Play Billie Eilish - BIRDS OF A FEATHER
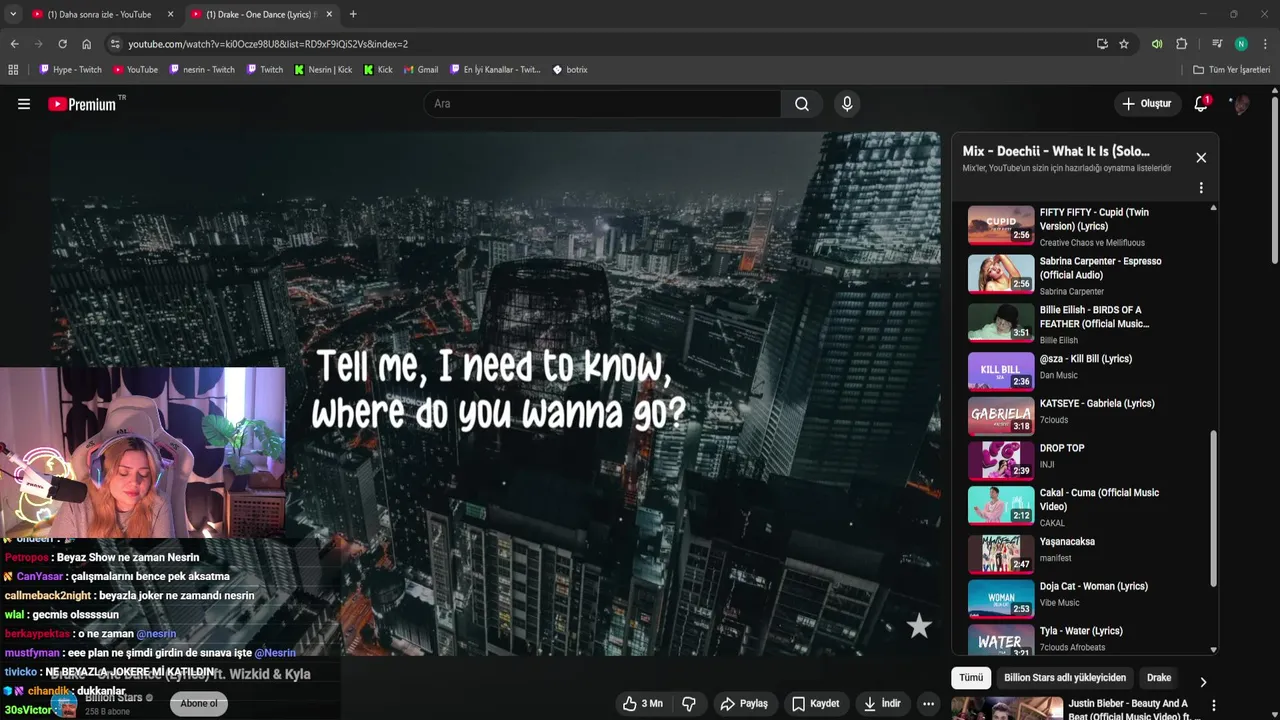1280x720 pixels. coord(1083,324)
